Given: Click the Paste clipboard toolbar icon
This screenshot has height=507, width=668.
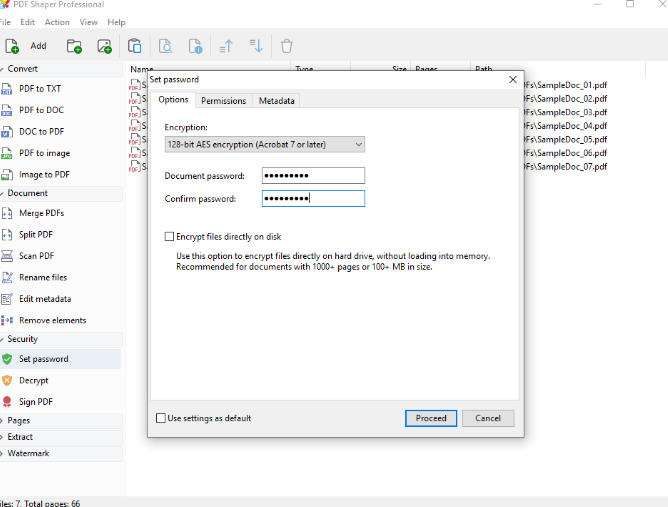Looking at the screenshot, I should coord(134,46).
